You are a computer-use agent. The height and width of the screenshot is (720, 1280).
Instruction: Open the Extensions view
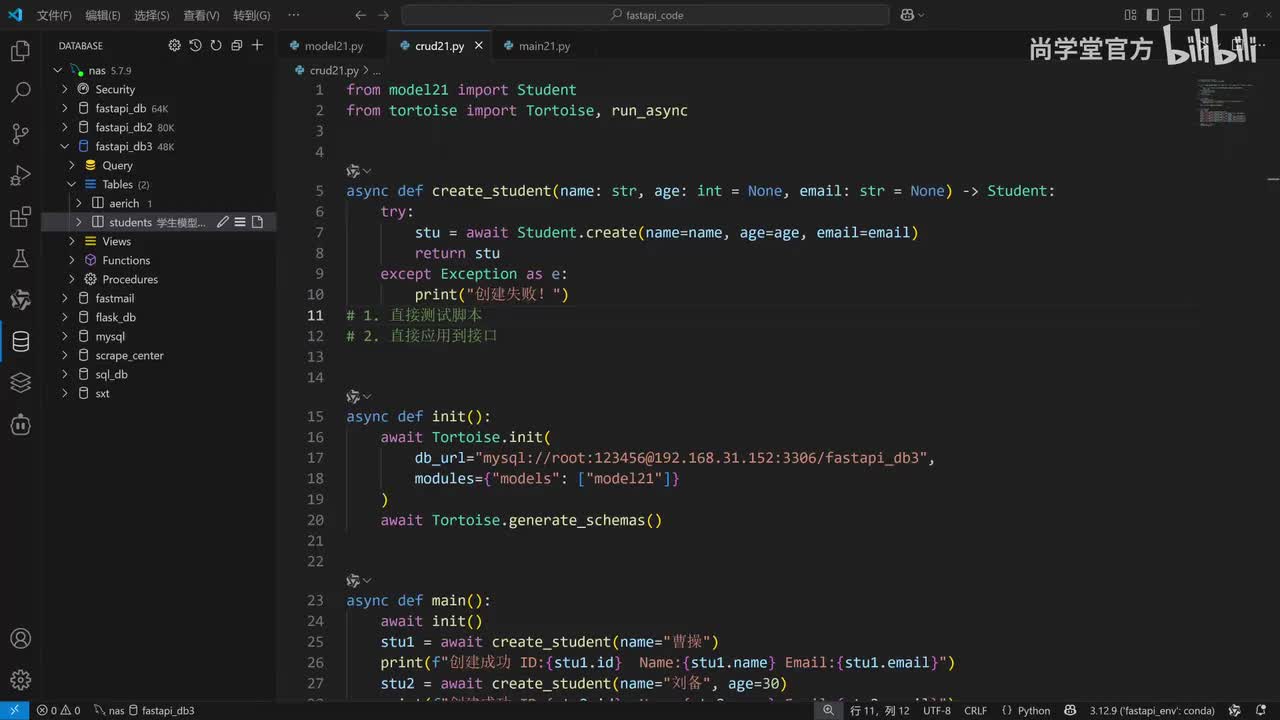(20, 217)
